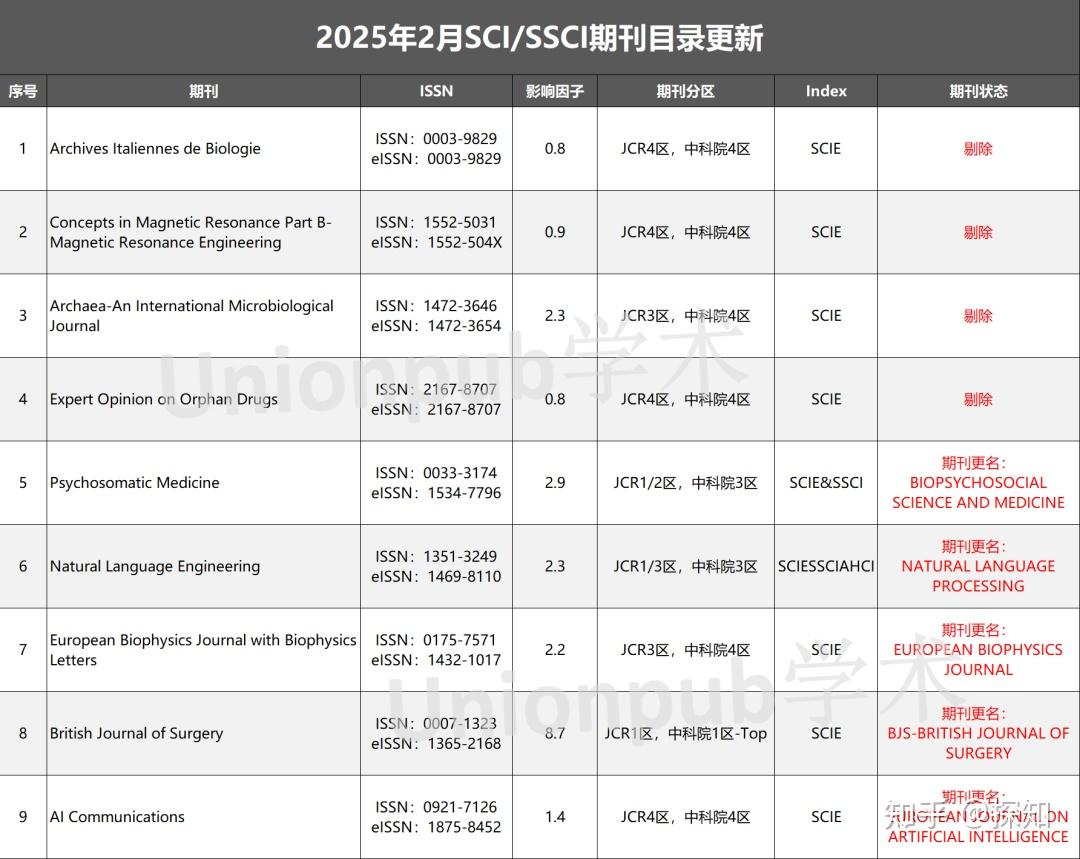Select AI Communications journal cell
1080x859 pixels.
pos(204,817)
